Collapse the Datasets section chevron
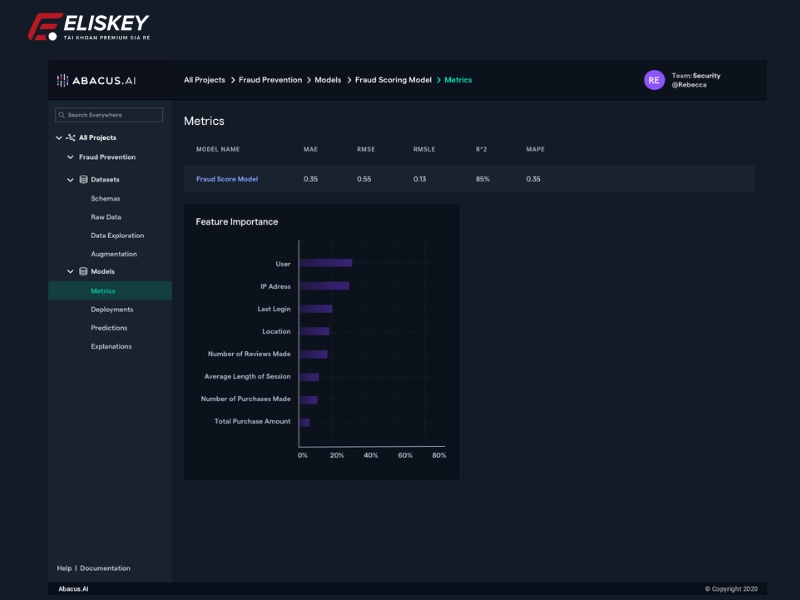 70,180
